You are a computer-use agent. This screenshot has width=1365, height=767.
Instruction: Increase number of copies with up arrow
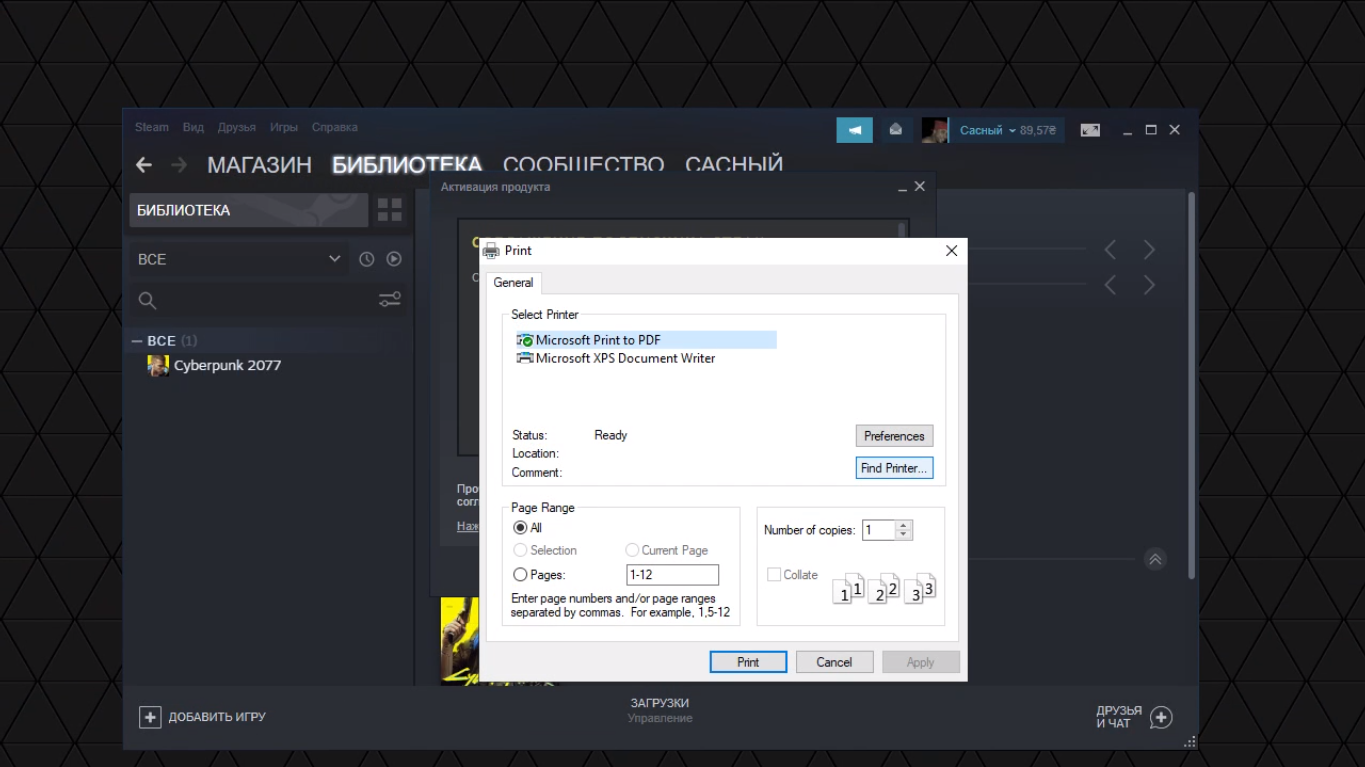(903, 525)
